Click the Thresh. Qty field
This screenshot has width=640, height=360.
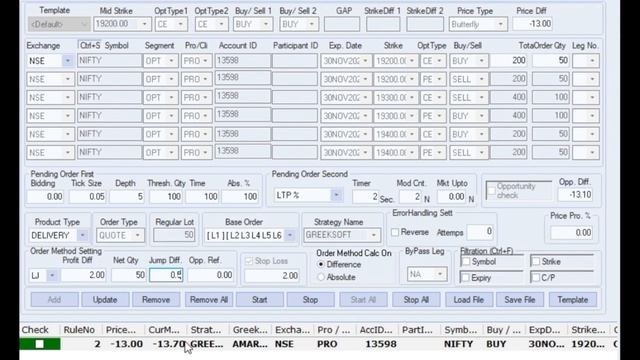pos(166,197)
